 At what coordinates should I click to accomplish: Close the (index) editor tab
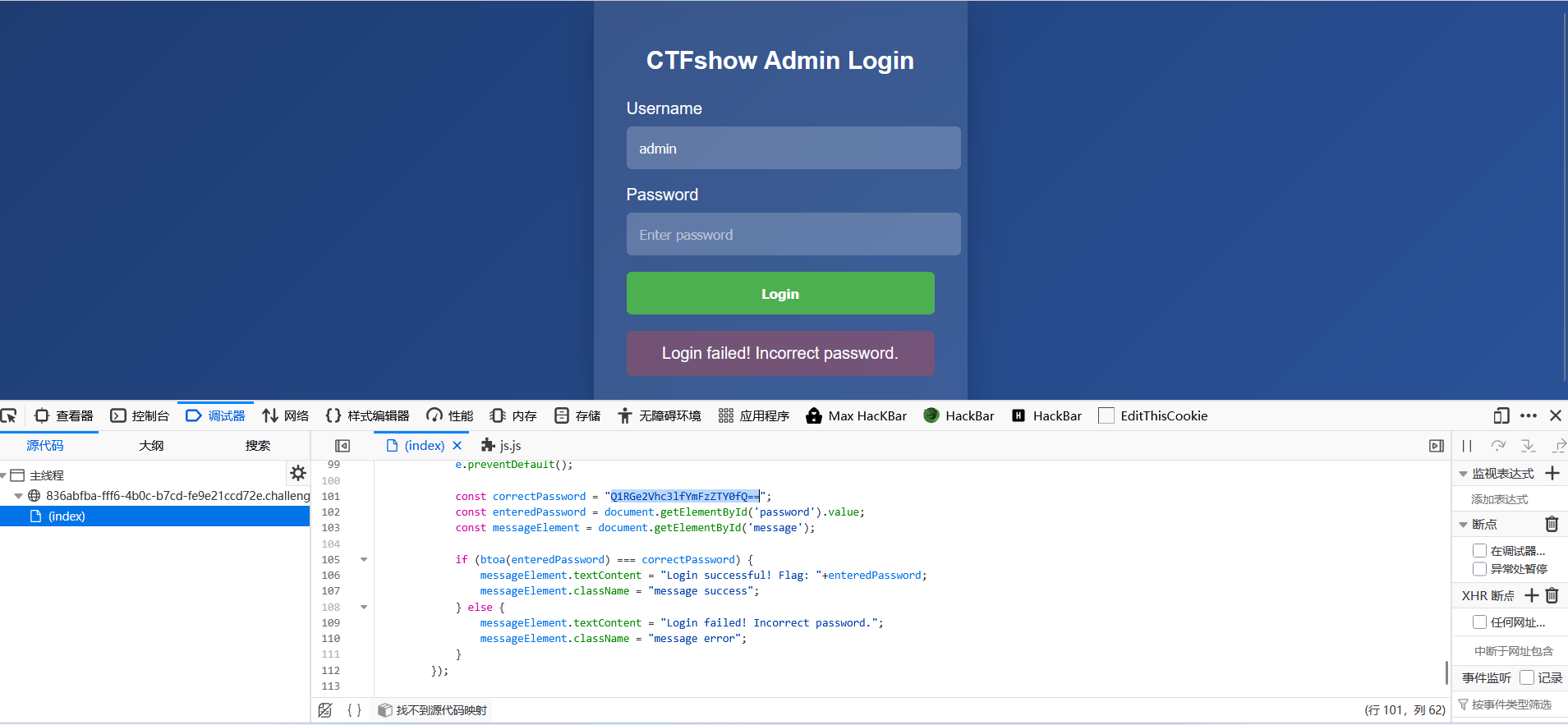(x=458, y=445)
